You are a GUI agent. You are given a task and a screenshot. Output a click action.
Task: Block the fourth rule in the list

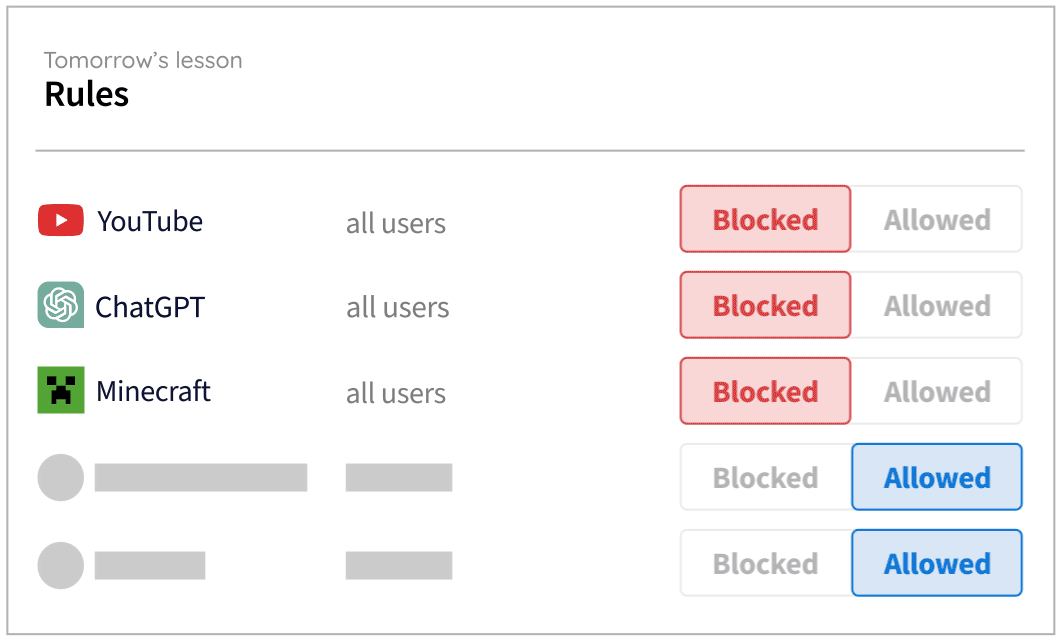pos(764,477)
